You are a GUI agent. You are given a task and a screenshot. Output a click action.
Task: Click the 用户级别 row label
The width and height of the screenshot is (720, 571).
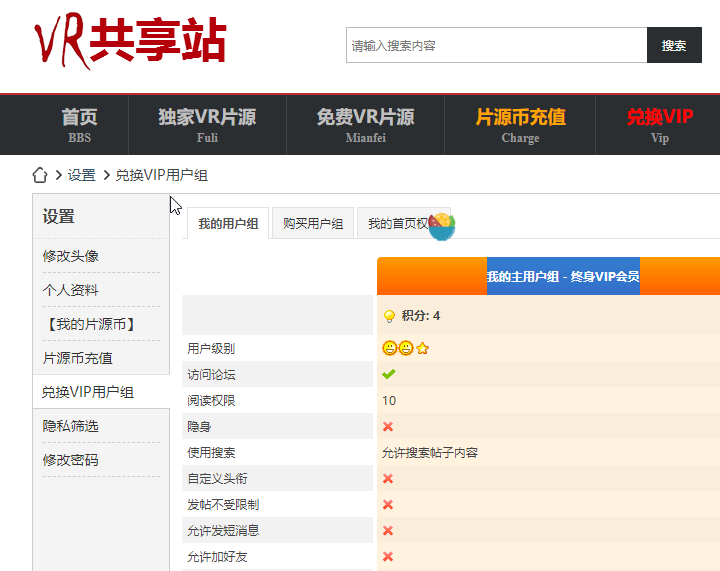(x=211, y=348)
